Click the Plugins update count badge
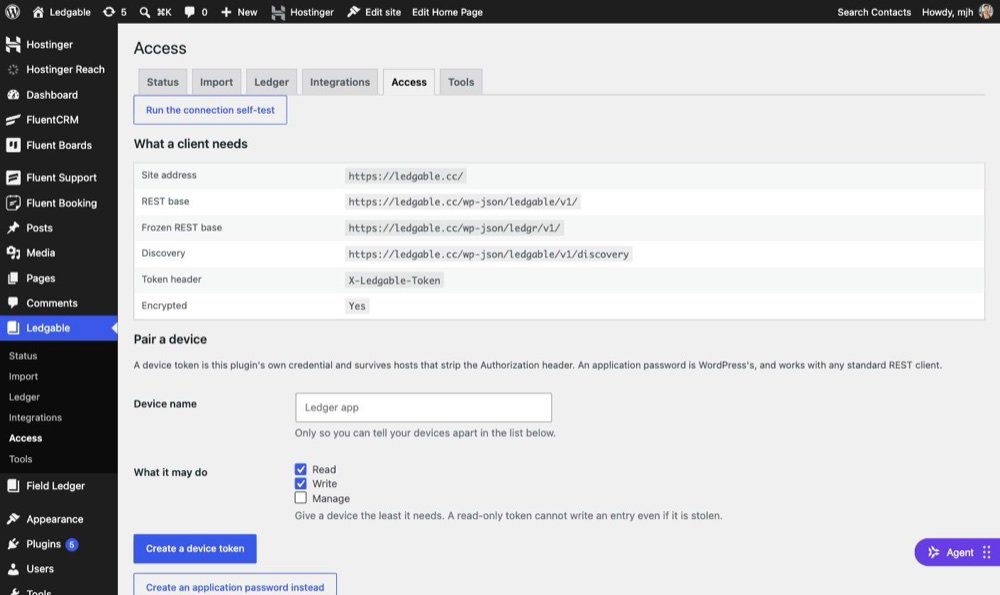Viewport: 1000px width, 595px height. point(72,544)
